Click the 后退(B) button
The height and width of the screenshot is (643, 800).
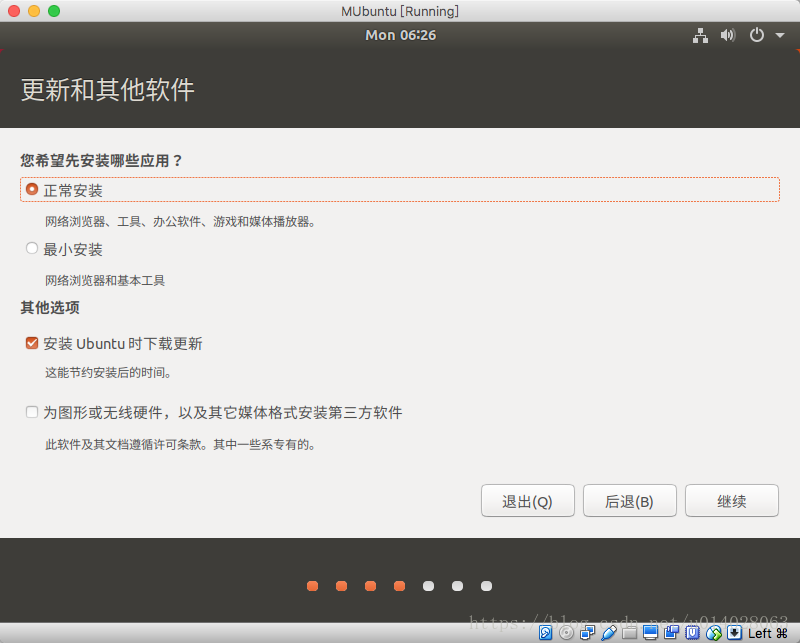click(630, 501)
